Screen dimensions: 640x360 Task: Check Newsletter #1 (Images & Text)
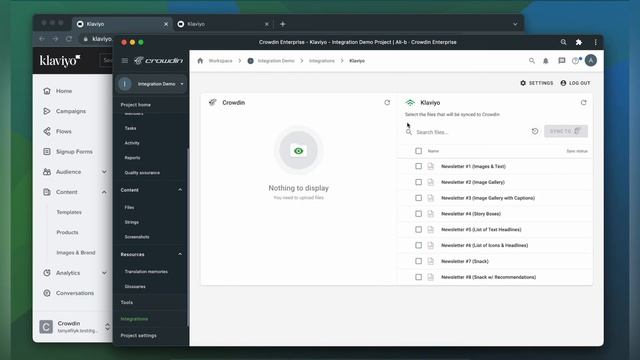pos(418,166)
